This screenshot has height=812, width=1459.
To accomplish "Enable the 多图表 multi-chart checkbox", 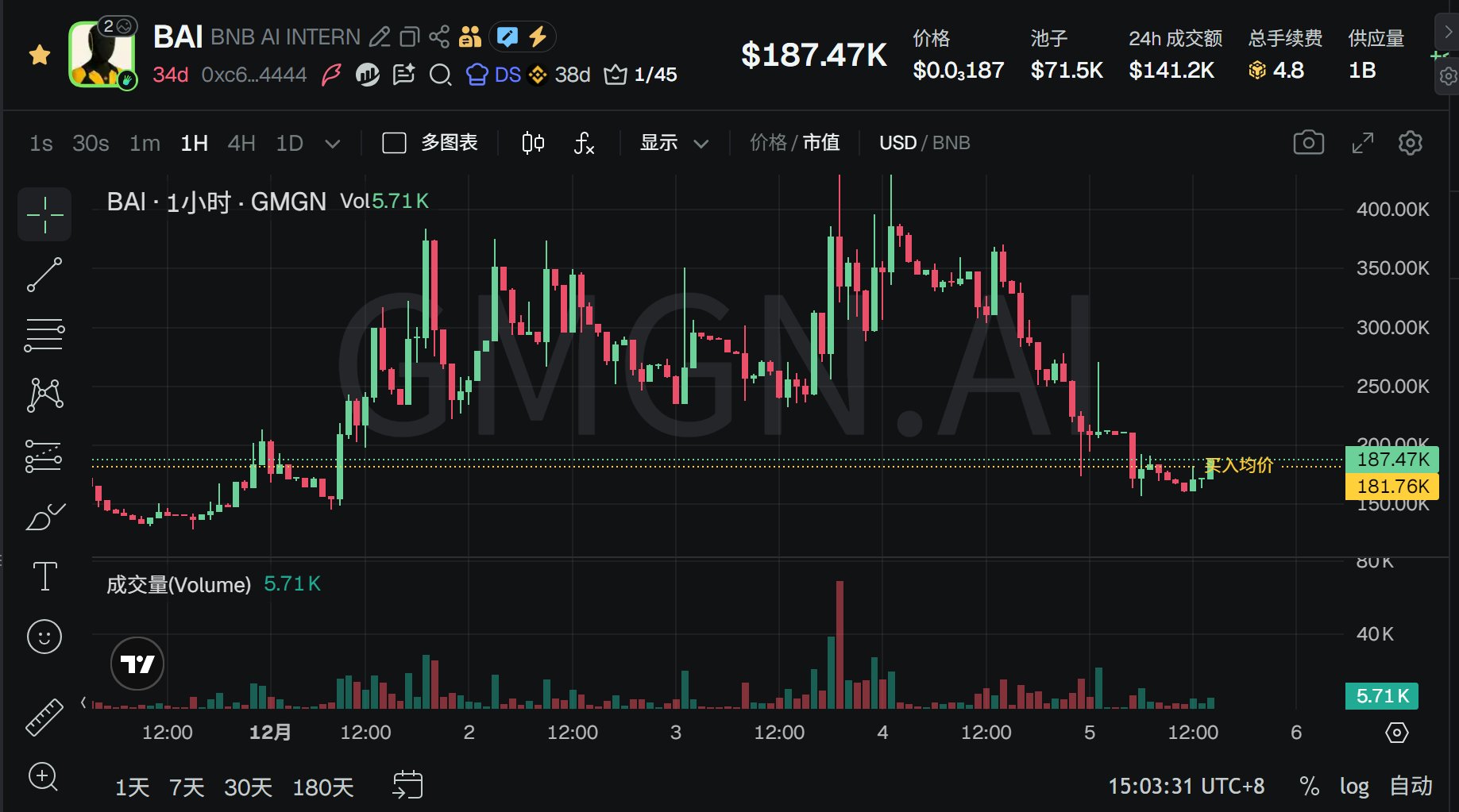I will (x=395, y=143).
